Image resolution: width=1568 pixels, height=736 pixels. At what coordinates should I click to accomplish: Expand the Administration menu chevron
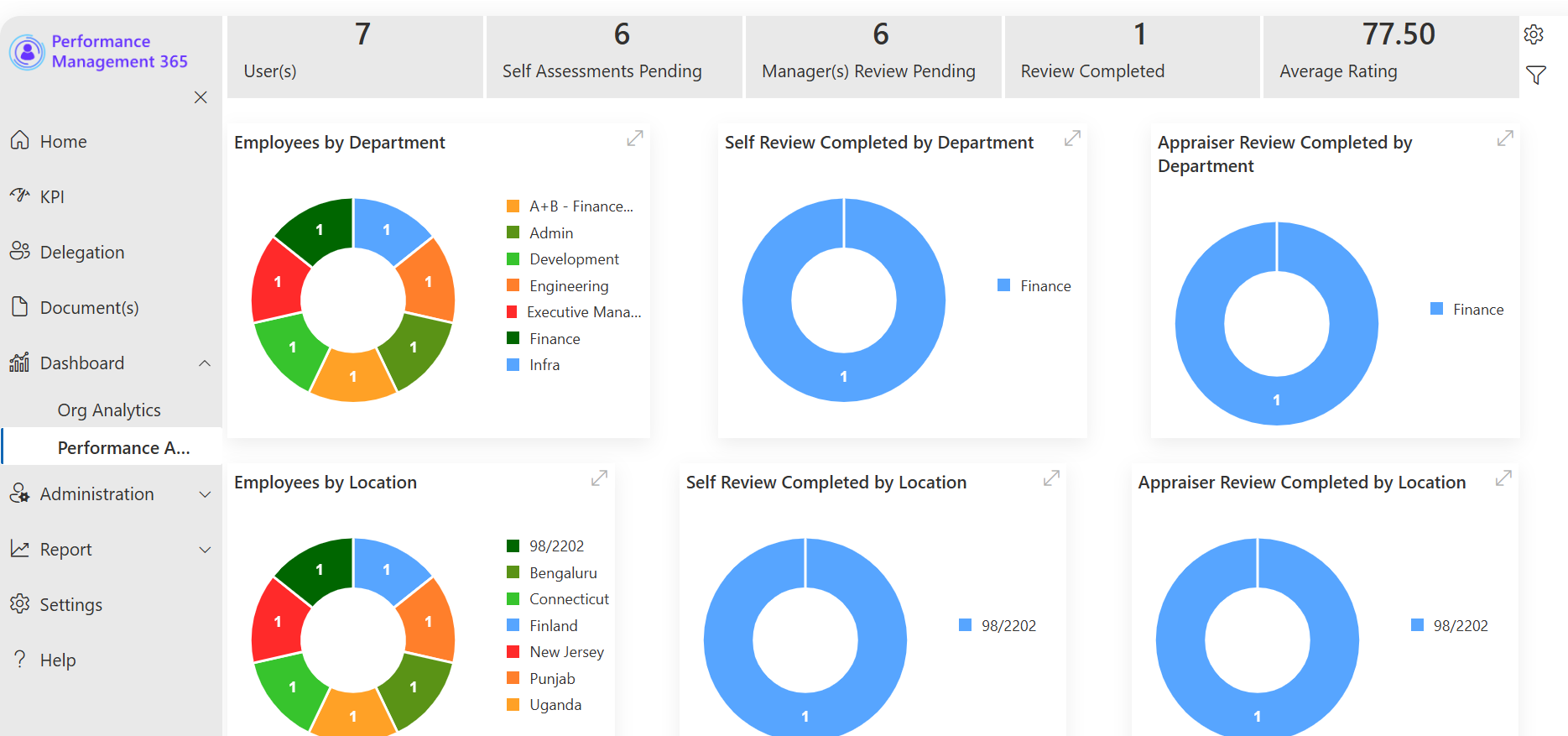(205, 494)
